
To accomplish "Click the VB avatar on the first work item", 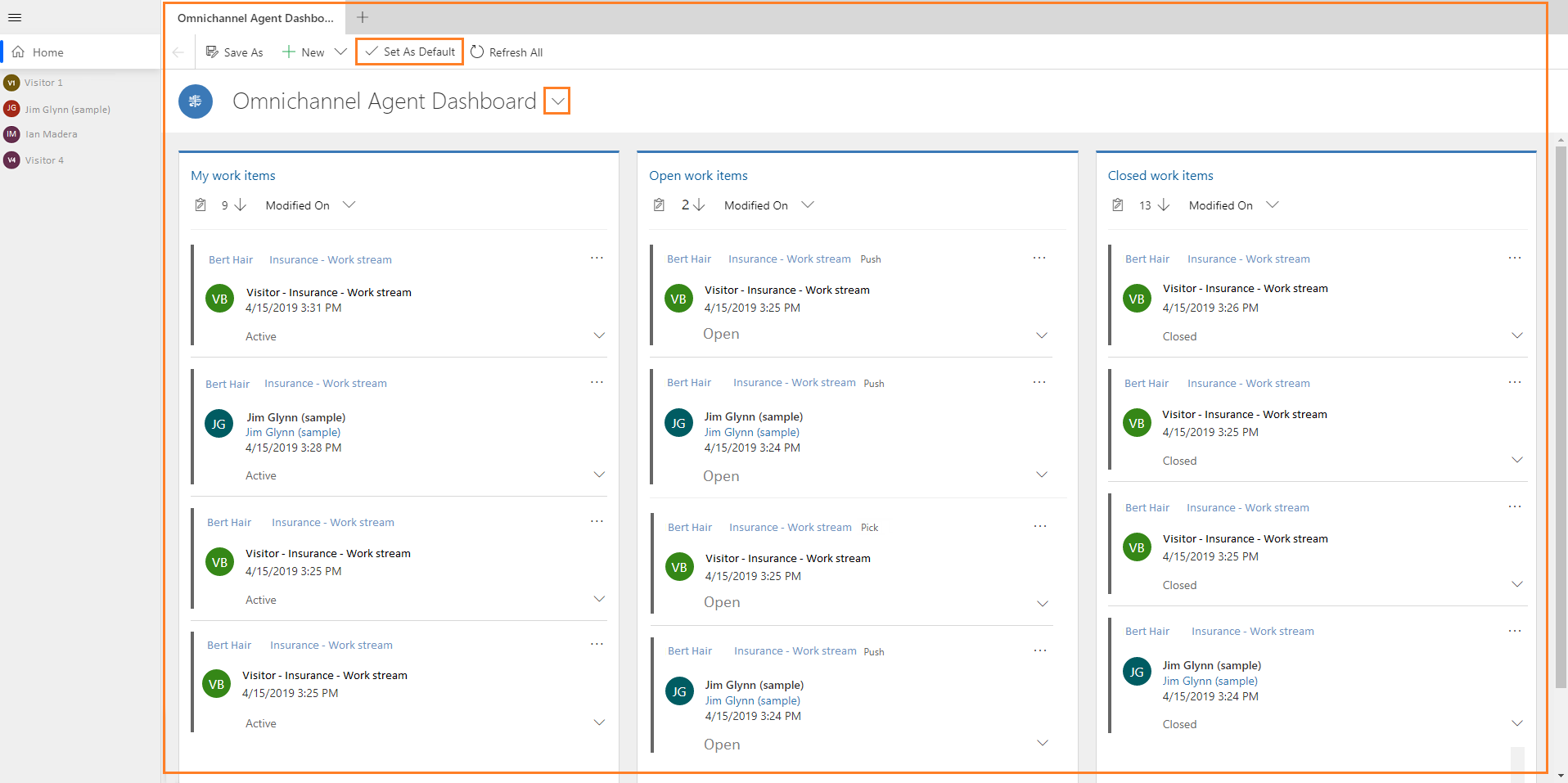I will pyautogui.click(x=219, y=299).
